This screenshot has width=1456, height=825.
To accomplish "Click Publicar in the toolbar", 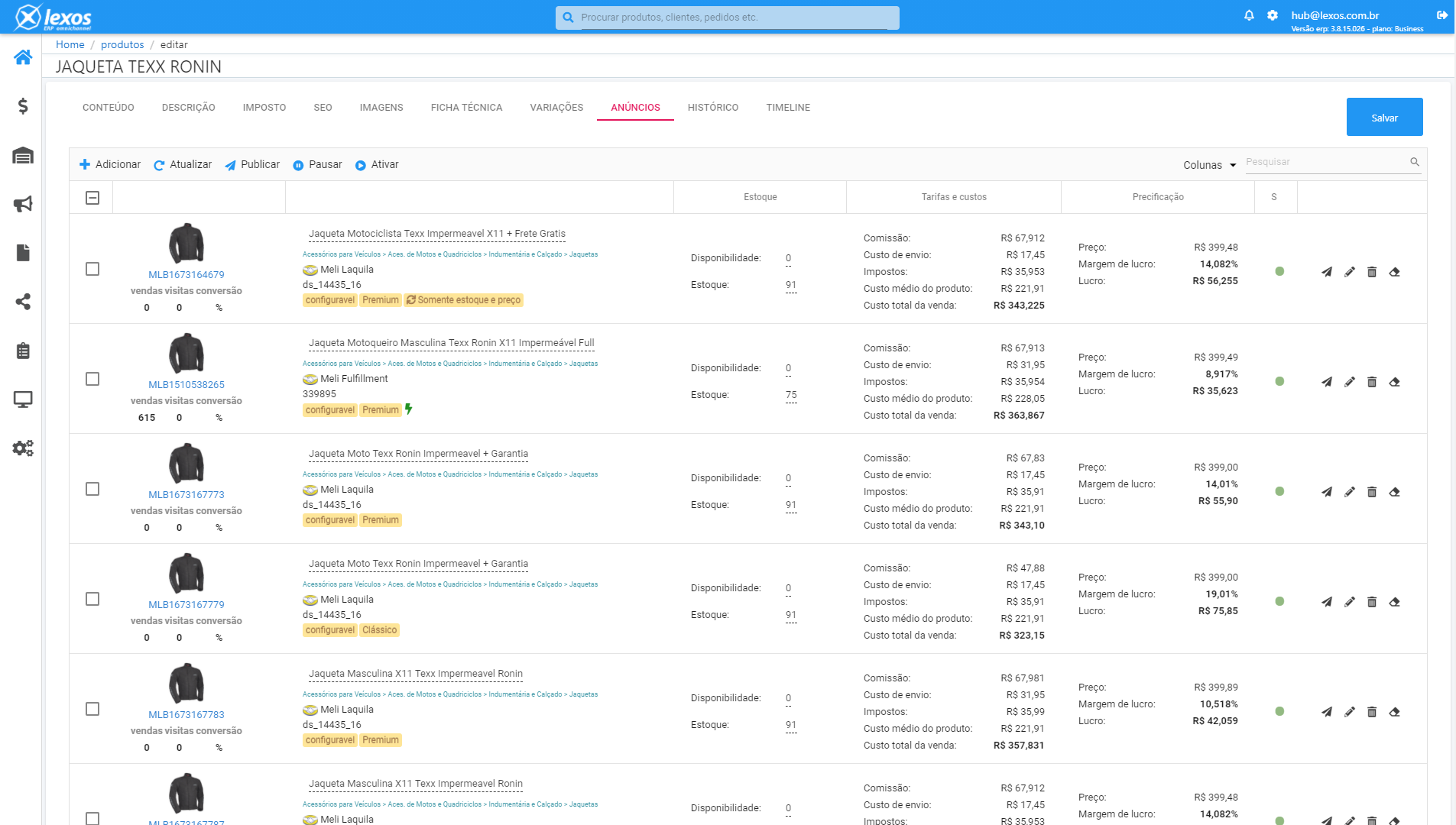I will [x=252, y=165].
